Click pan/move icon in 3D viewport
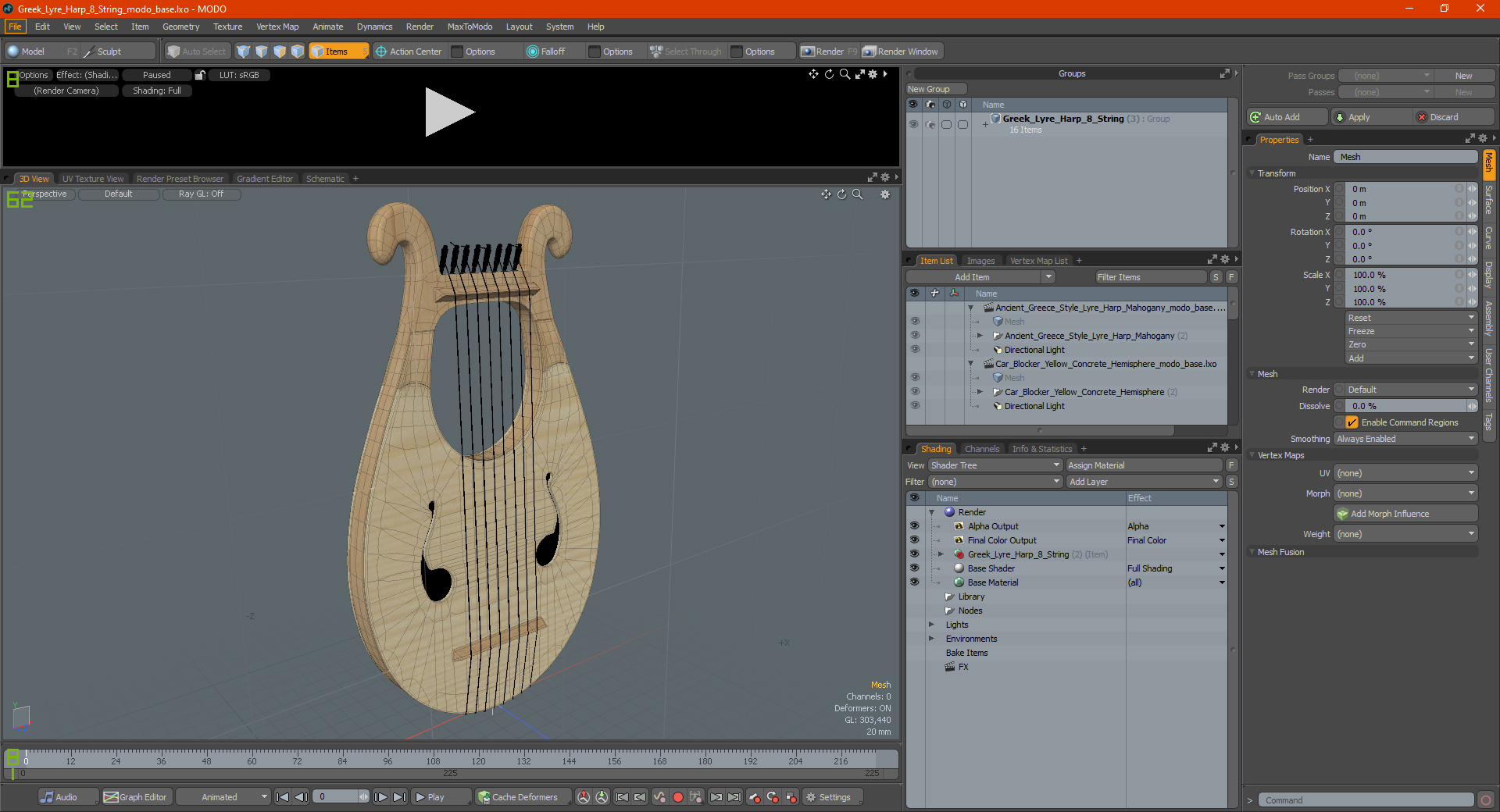The height and width of the screenshot is (812, 1500). coord(826,194)
